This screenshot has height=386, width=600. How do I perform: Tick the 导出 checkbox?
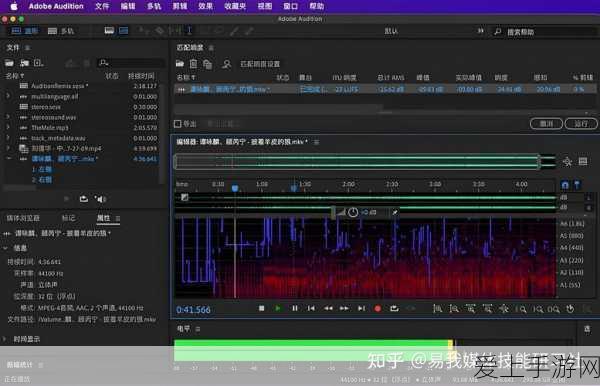pyautogui.click(x=178, y=124)
